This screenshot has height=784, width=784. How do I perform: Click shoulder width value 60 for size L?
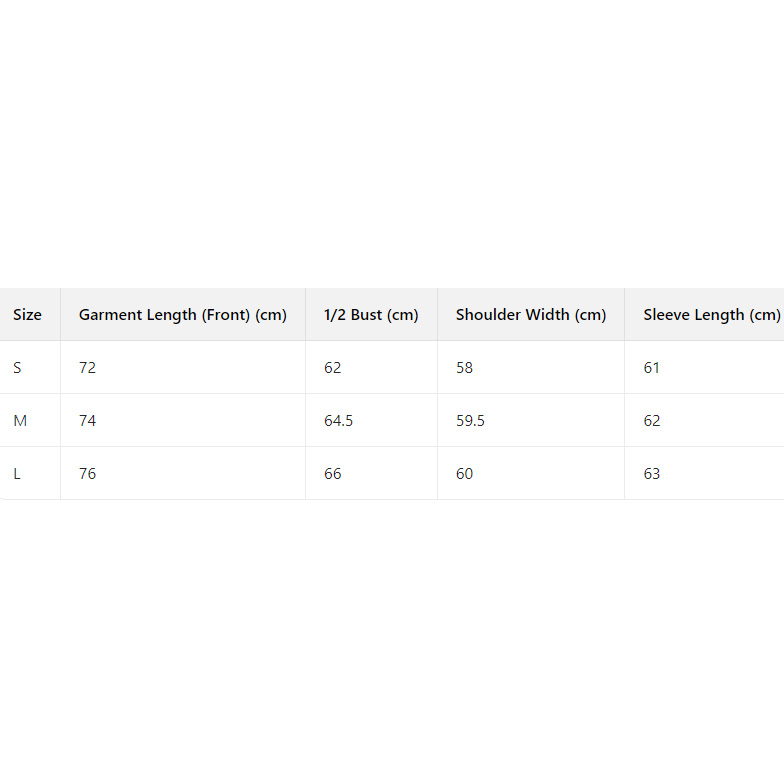point(465,474)
